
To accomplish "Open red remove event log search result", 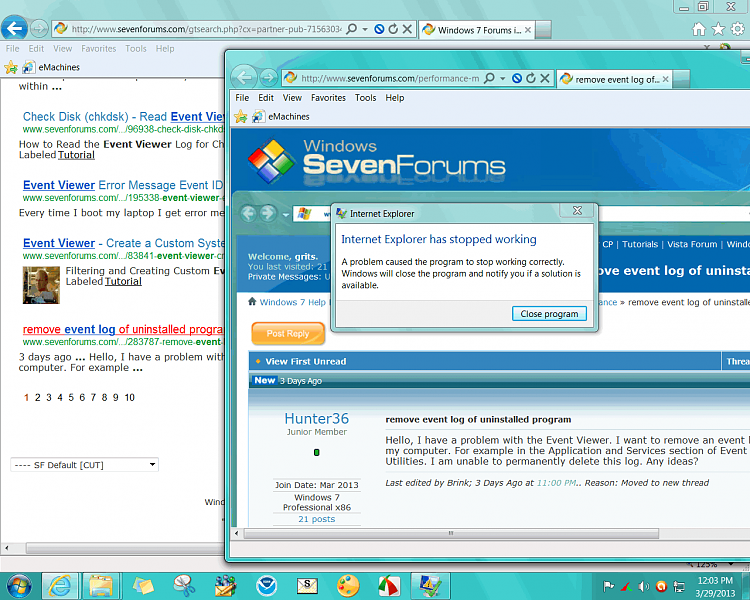I will [x=123, y=329].
